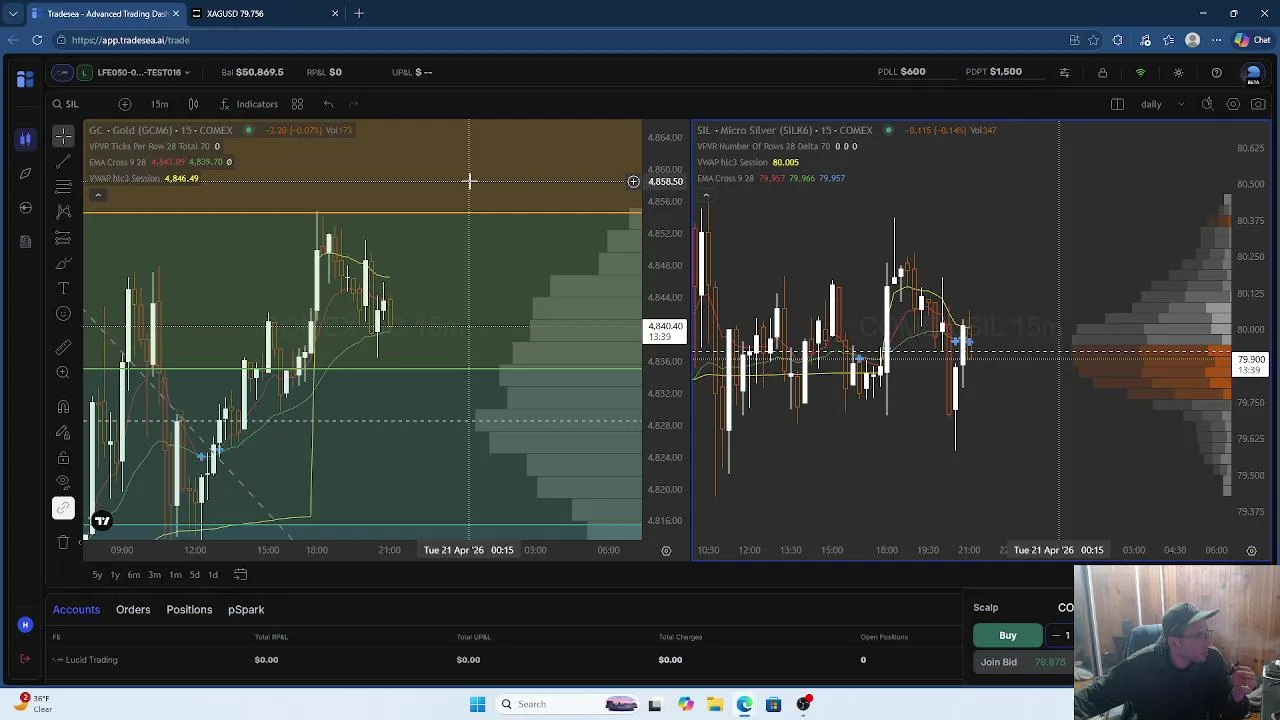
Task: Undo the last chart action
Action: [328, 104]
